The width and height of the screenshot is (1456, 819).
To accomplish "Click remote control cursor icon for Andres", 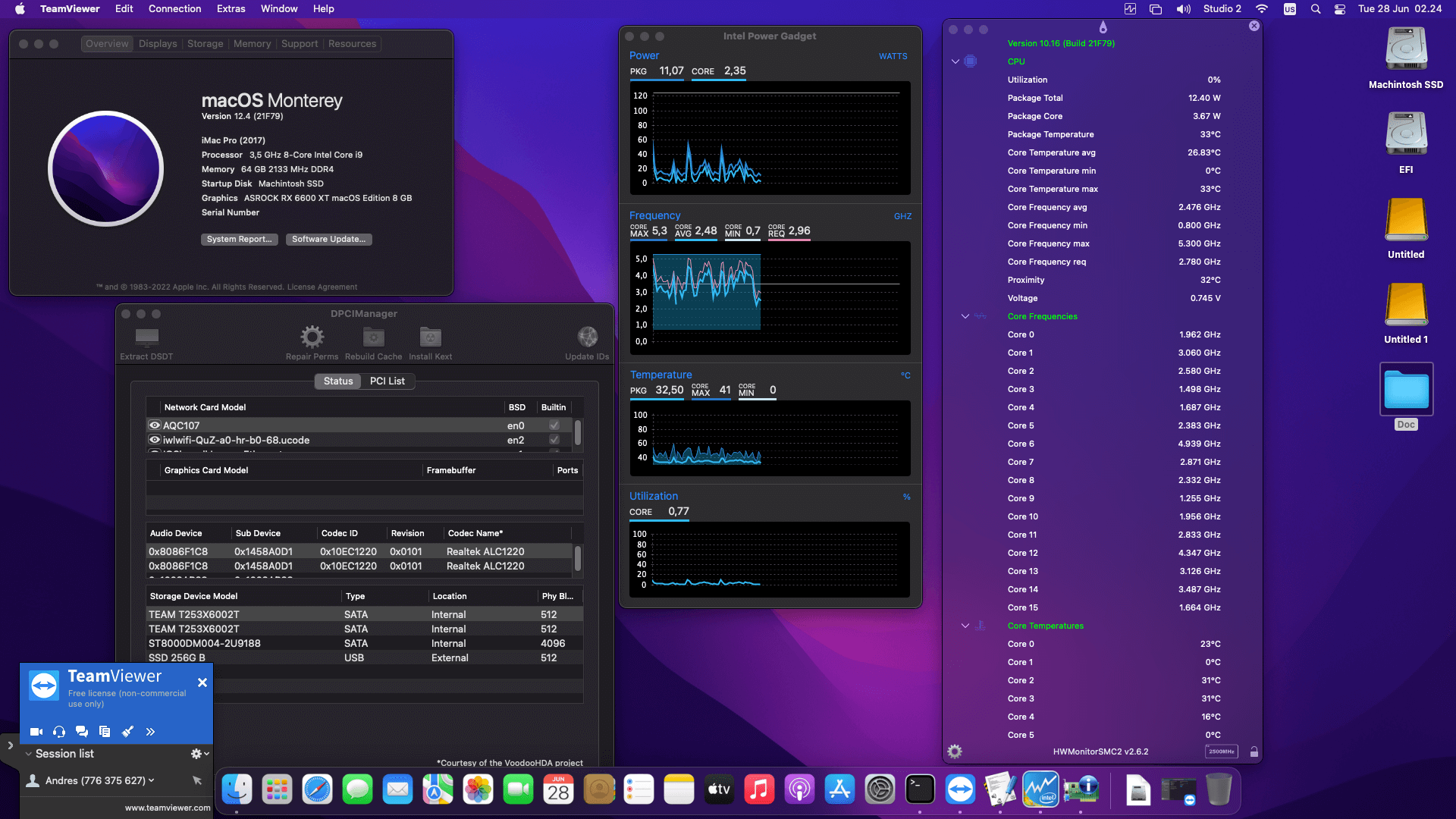I will [197, 780].
